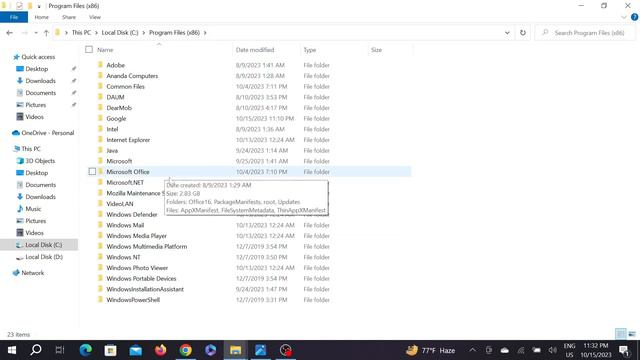Viewport: 640px width, 360px height.
Task: Open the volume speaker tray icon
Action: point(552,350)
